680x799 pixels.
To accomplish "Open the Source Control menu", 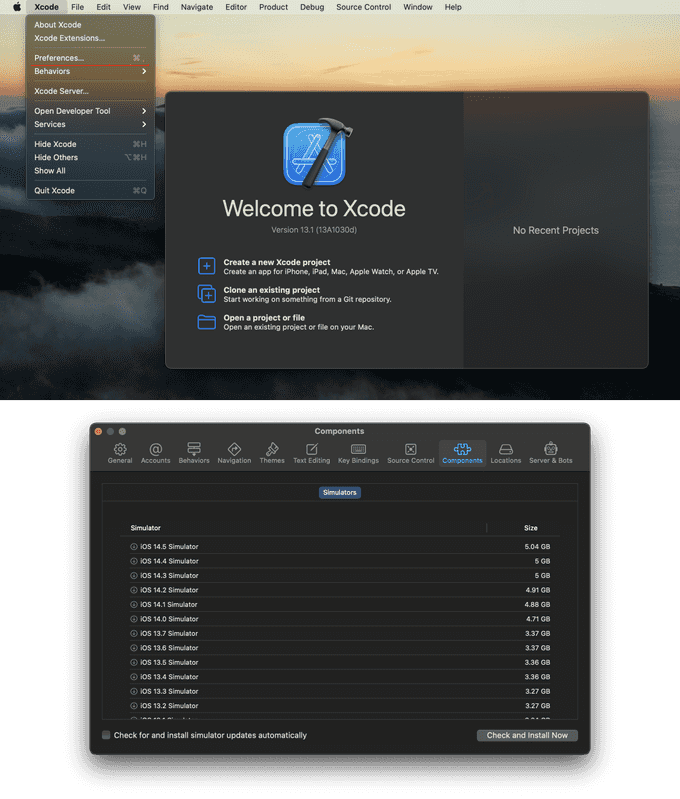I will pyautogui.click(x=363, y=7).
